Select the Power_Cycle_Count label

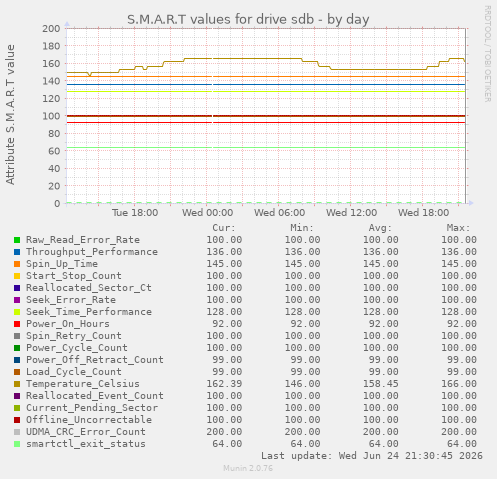(77, 348)
